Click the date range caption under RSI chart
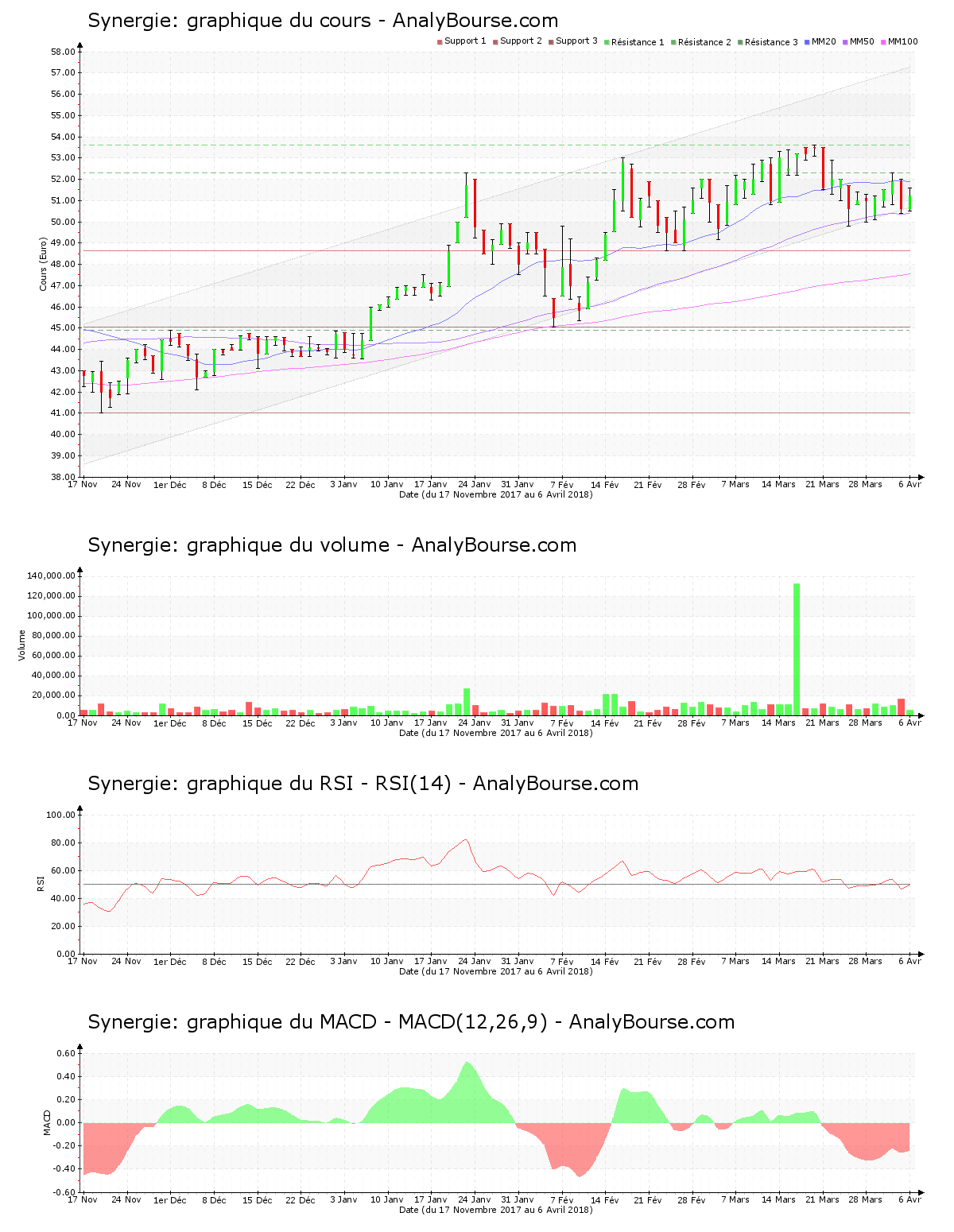 click(x=495, y=971)
